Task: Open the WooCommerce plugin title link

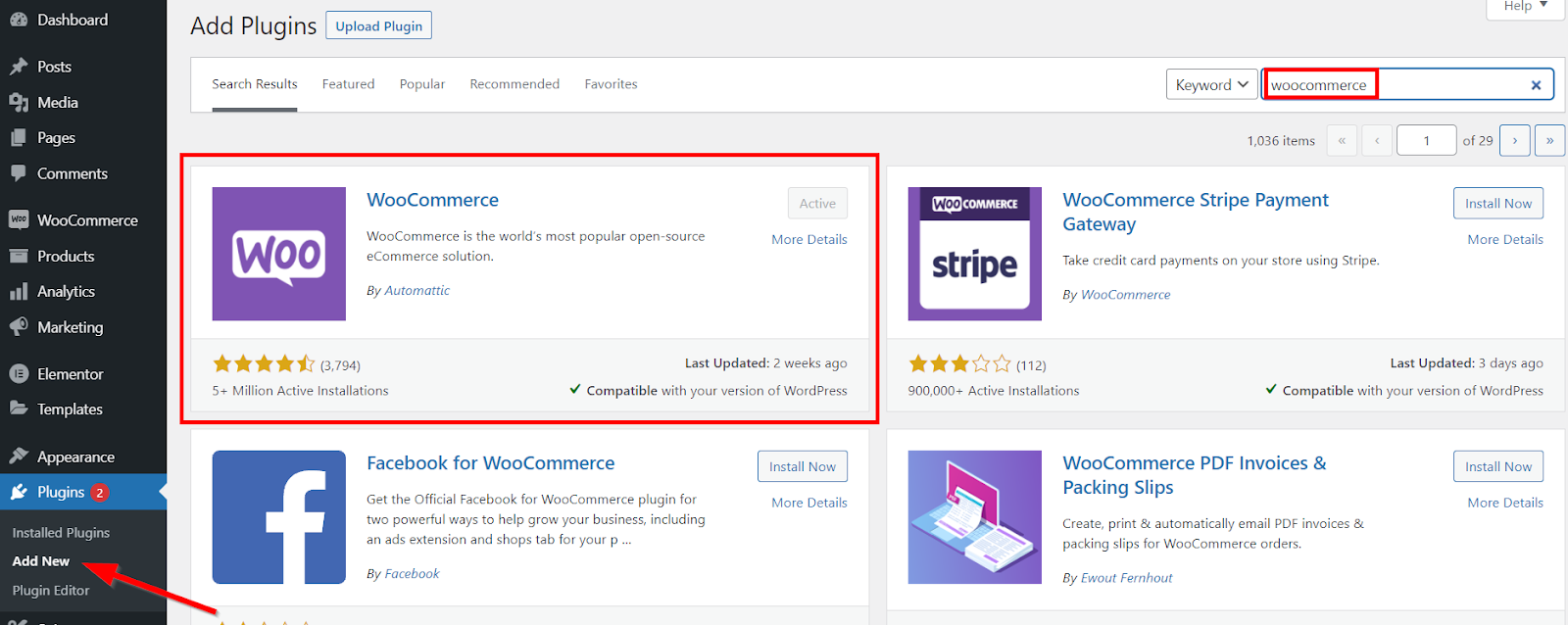Action: pos(432,200)
